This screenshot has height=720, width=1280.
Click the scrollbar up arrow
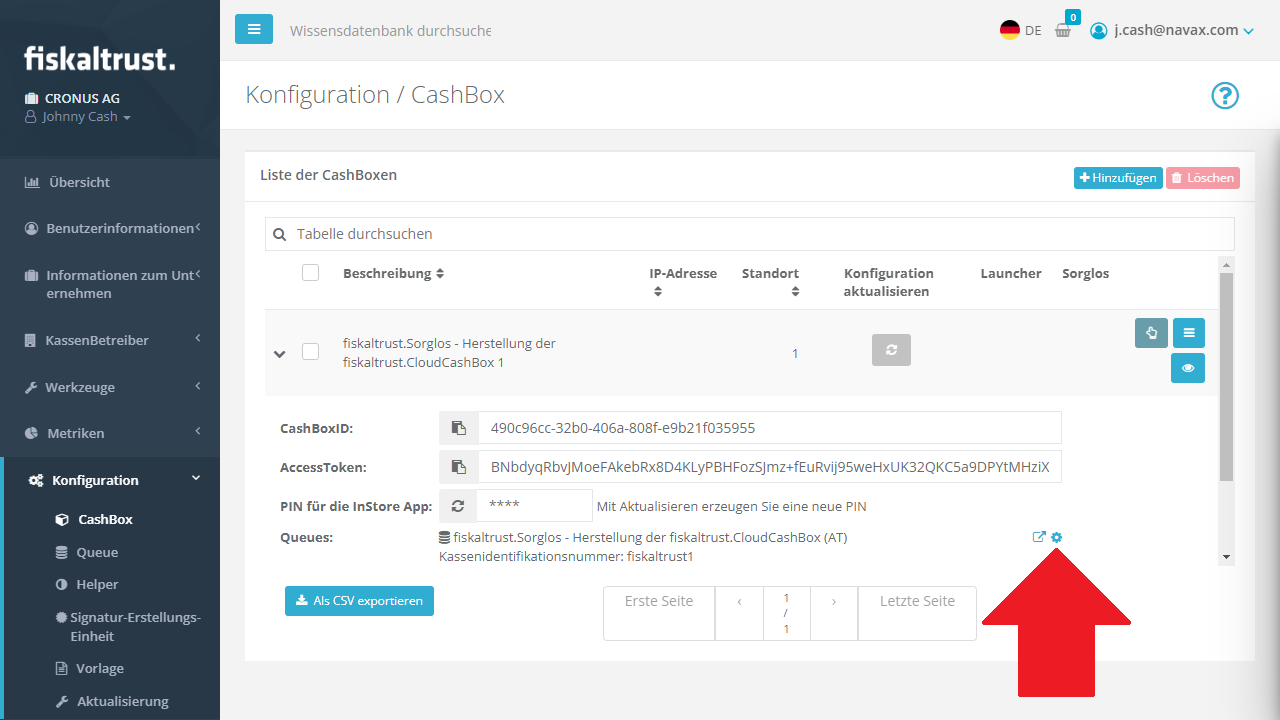click(x=1227, y=264)
